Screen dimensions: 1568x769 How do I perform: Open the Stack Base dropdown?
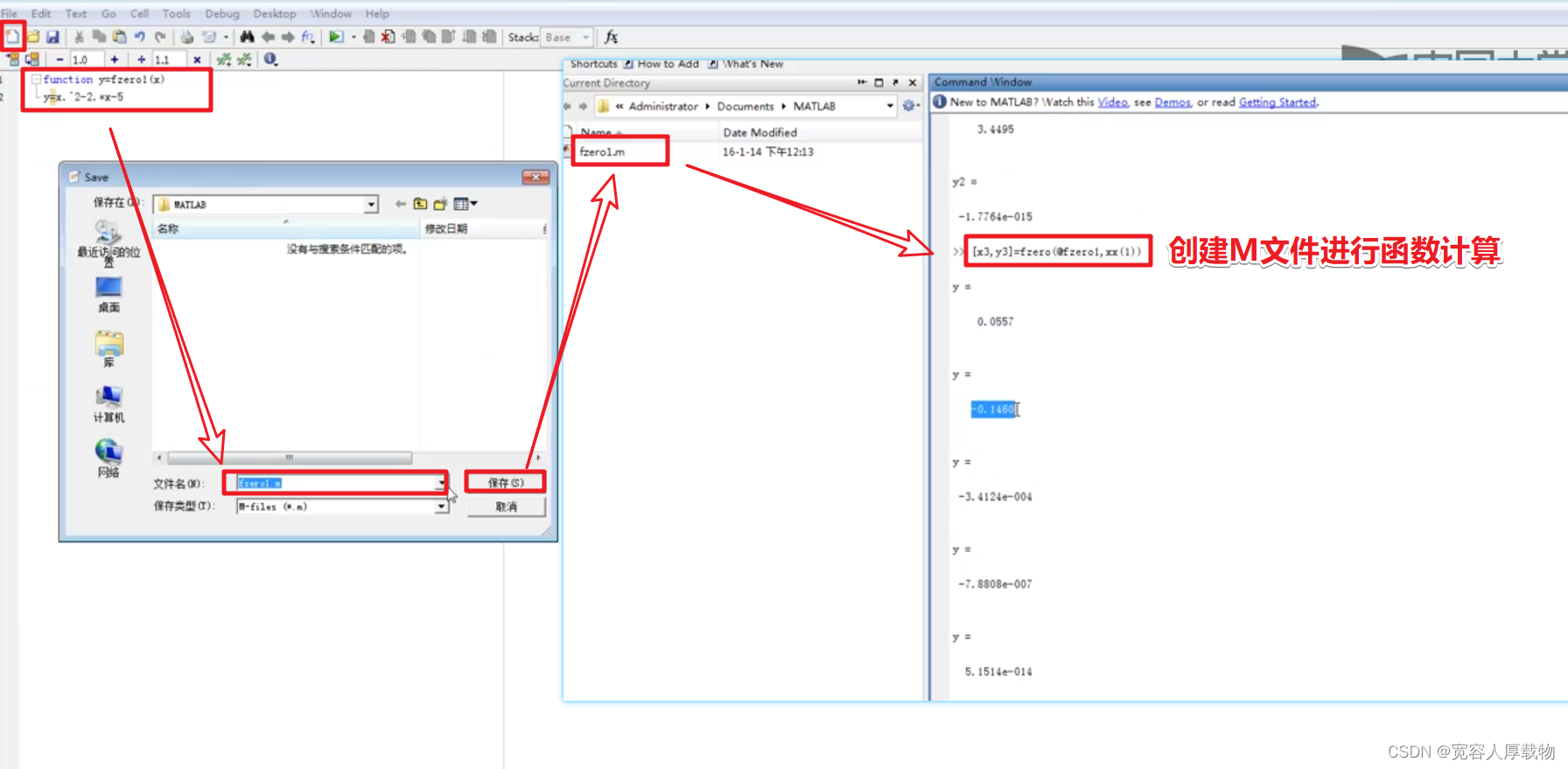click(x=566, y=37)
